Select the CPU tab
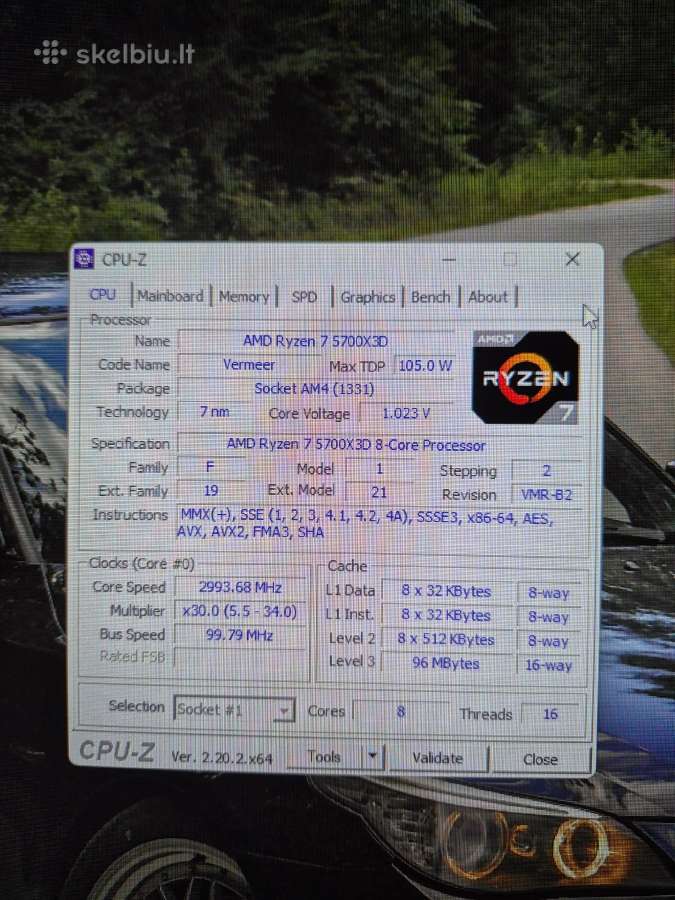 (102, 294)
